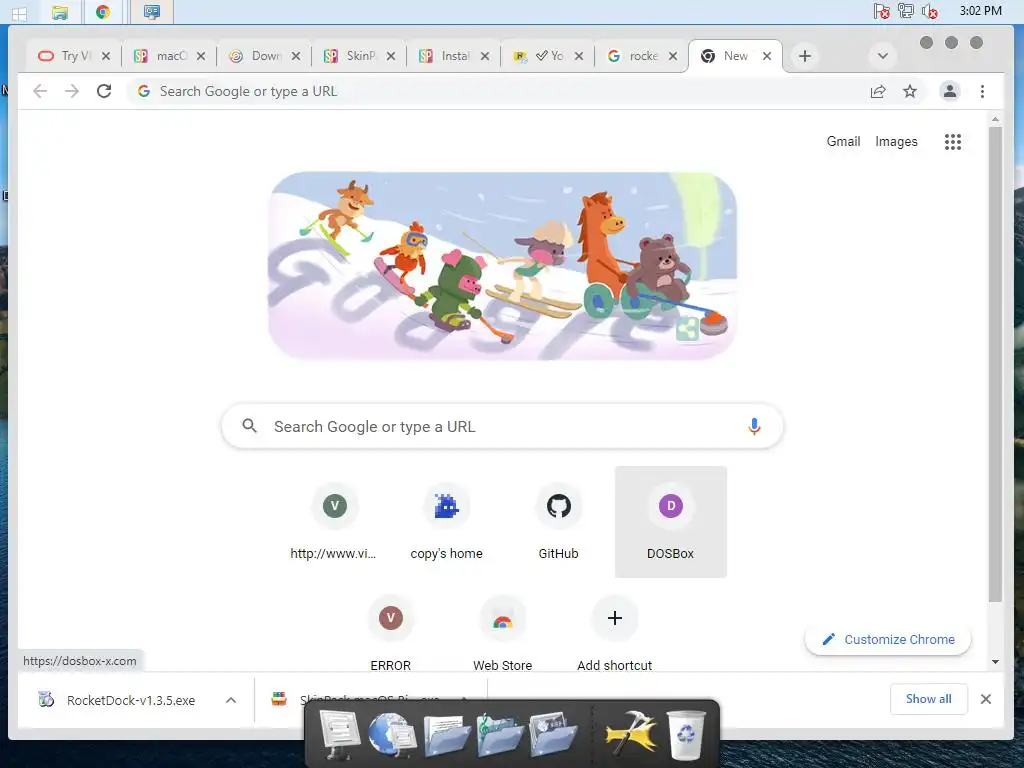The height and width of the screenshot is (768, 1024).
Task: Open the copy's home shortcut
Action: coord(447,522)
